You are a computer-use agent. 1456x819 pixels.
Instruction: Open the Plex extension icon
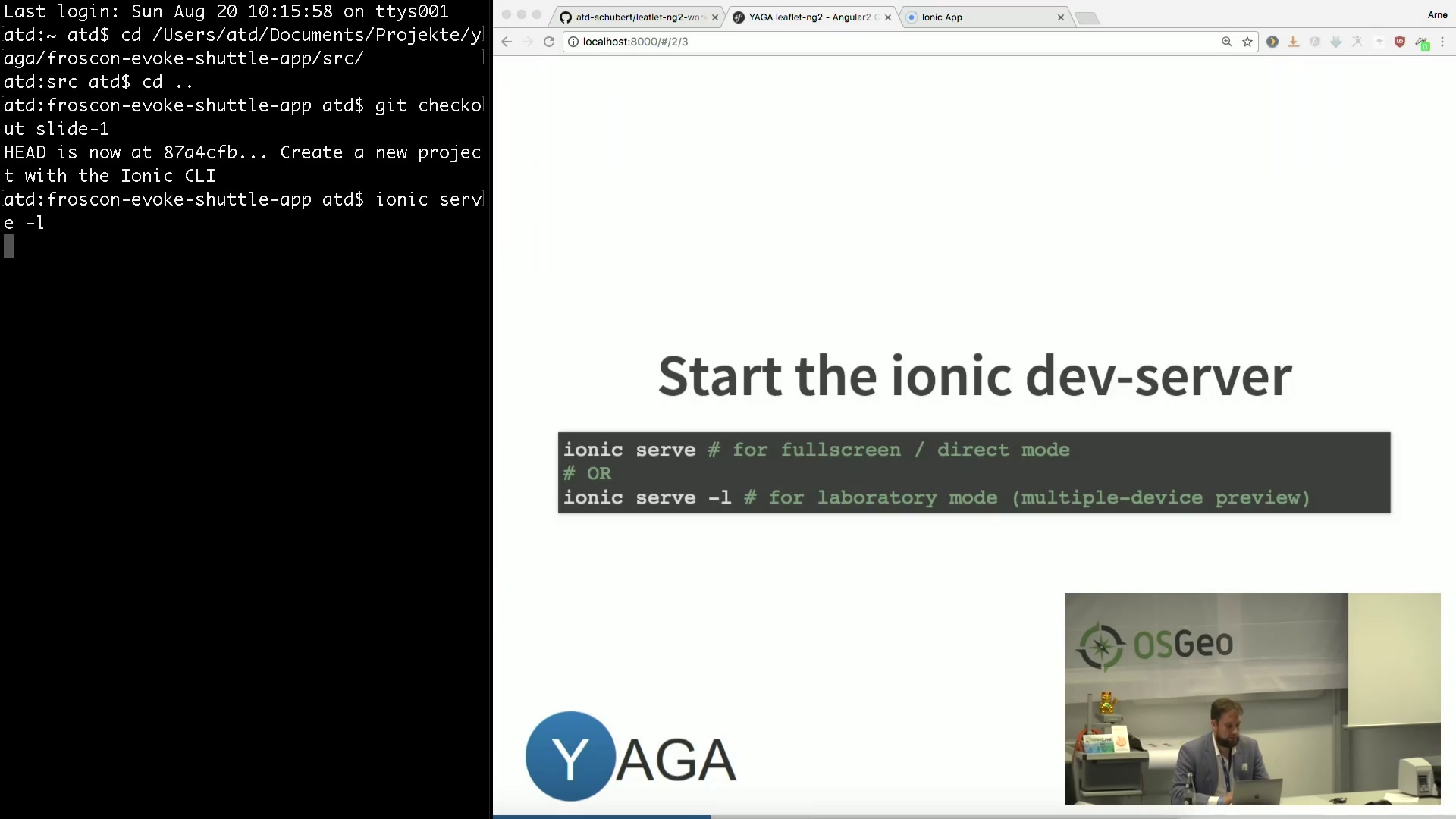[x=1272, y=42]
